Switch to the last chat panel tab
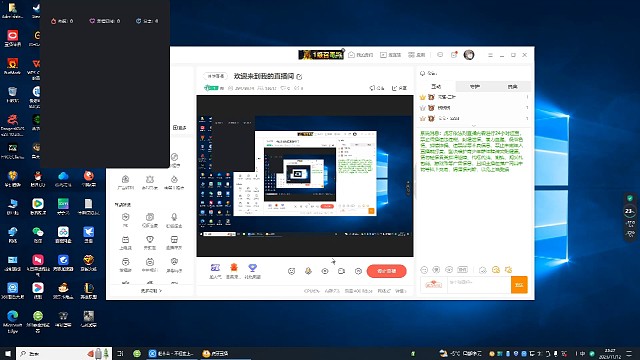This screenshot has height=360, width=640. pyautogui.click(x=512, y=87)
